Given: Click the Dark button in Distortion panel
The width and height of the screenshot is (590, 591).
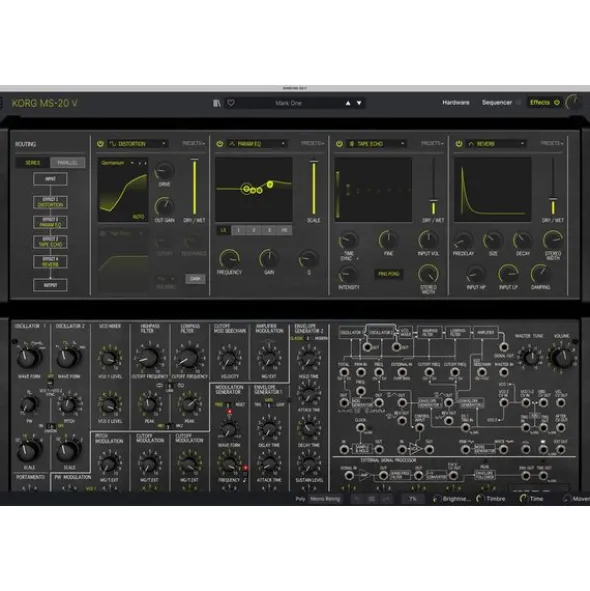Looking at the screenshot, I should tap(195, 279).
